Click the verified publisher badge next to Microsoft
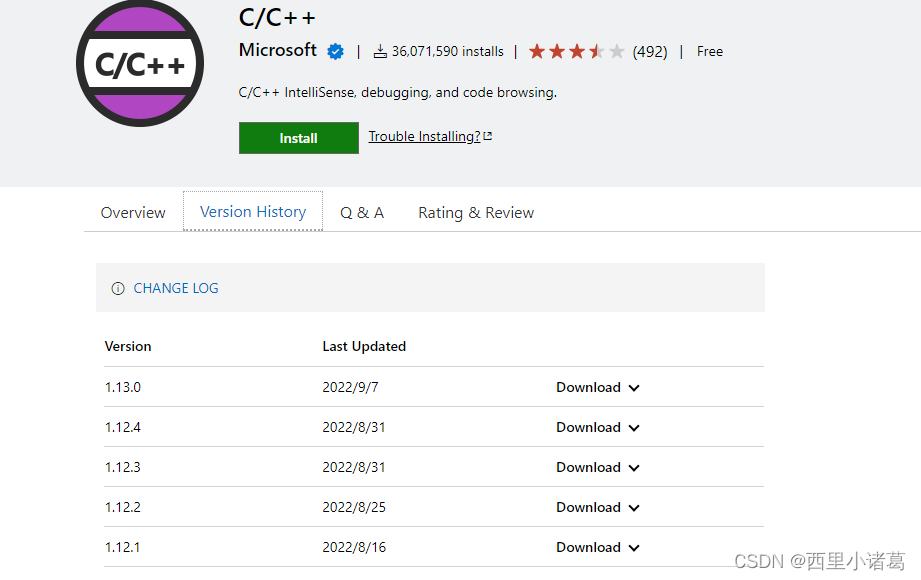 click(x=335, y=52)
